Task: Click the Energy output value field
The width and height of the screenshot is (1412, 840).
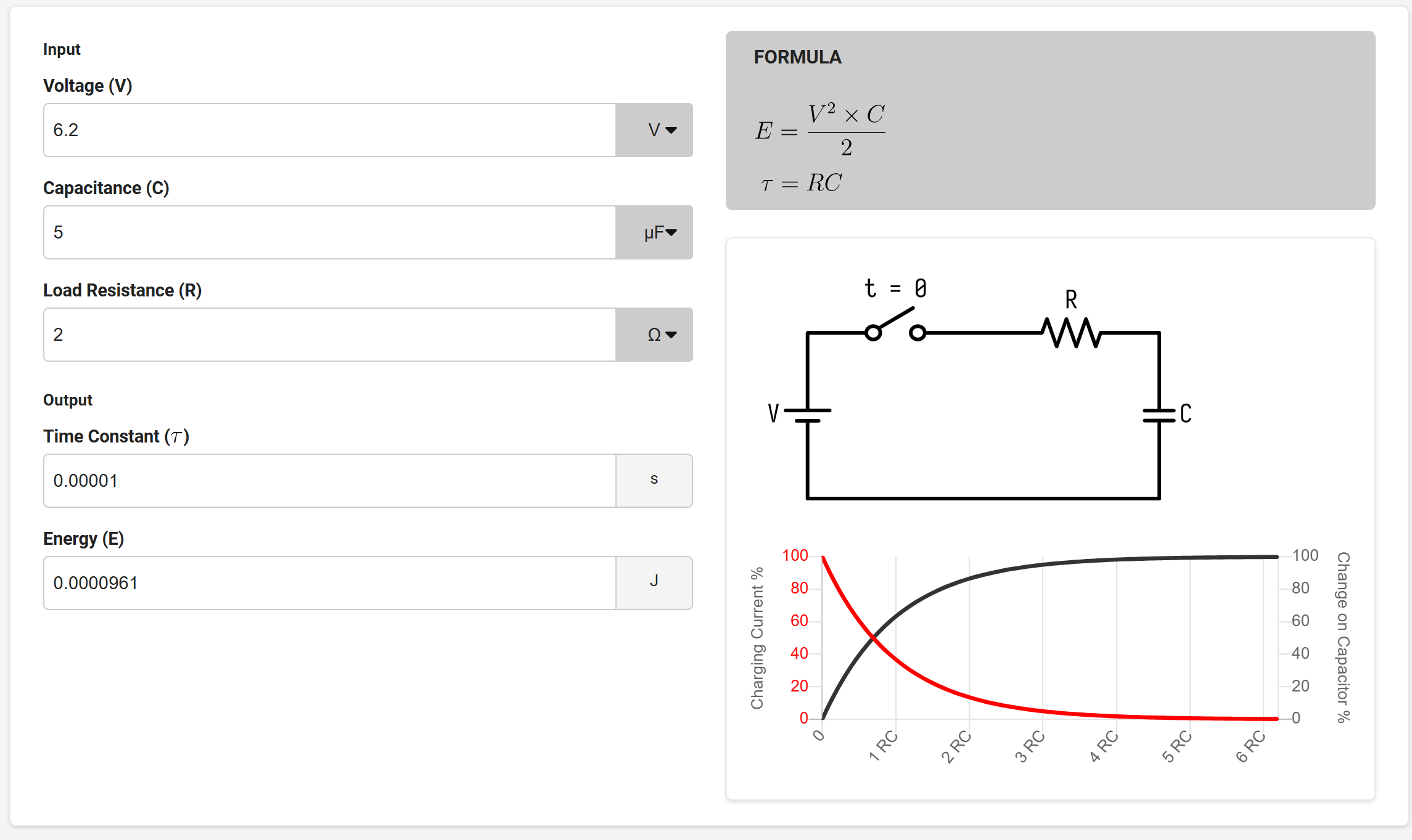Action: (x=329, y=583)
